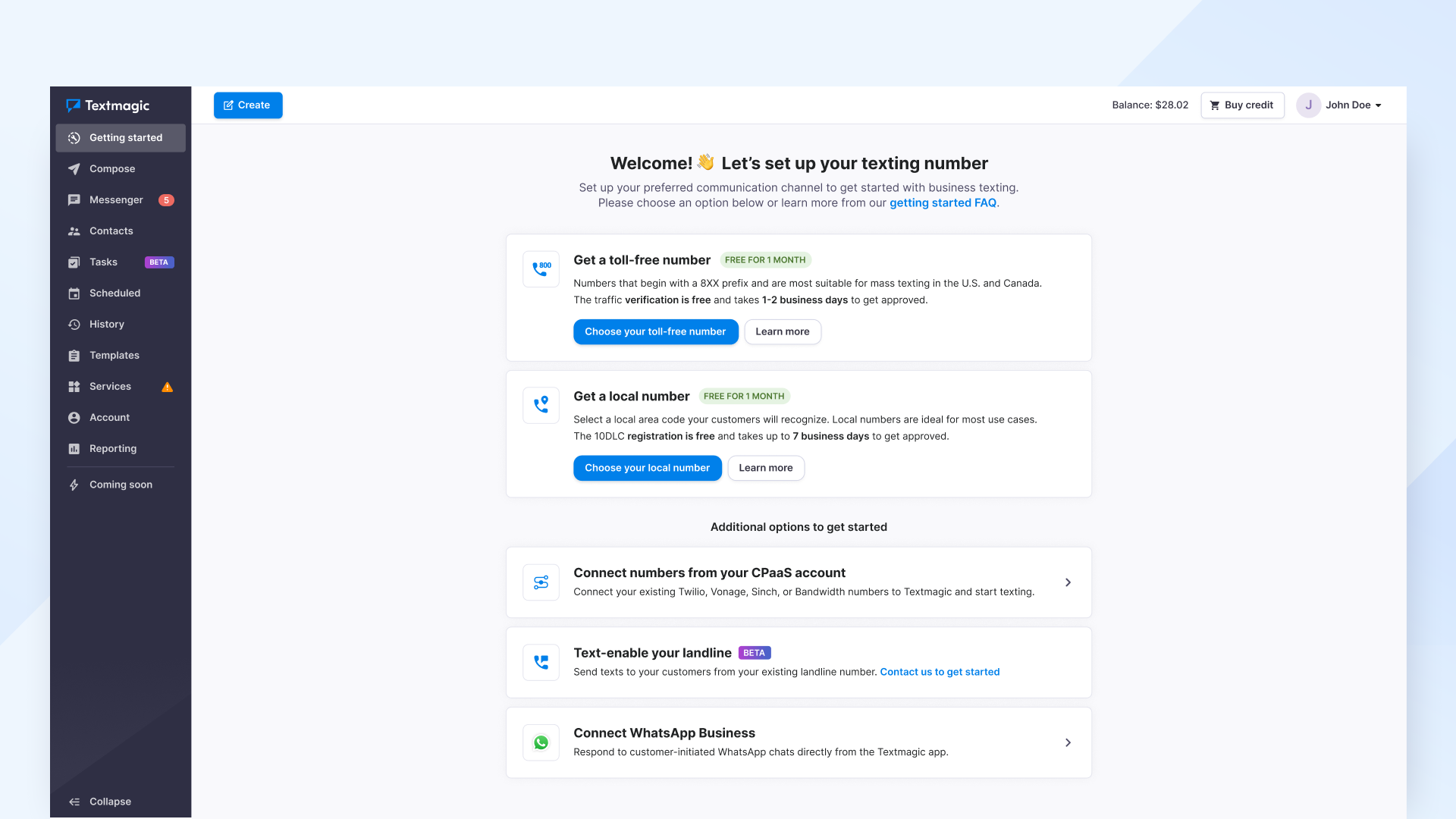Click the Coming soon lightning icon

tap(74, 485)
